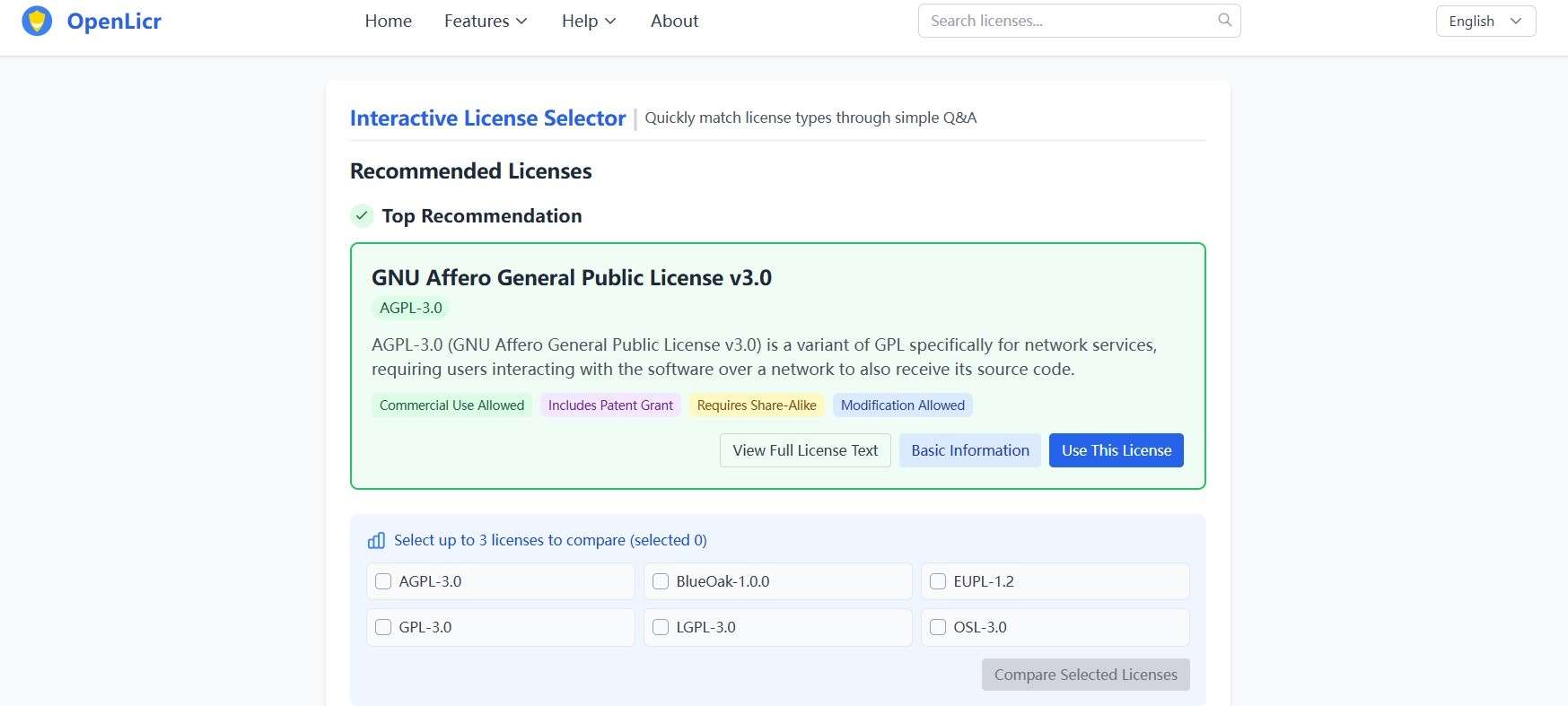Click the OpenLicr shield logo icon
Viewport: 1568px width, 706px height.
pos(37,21)
